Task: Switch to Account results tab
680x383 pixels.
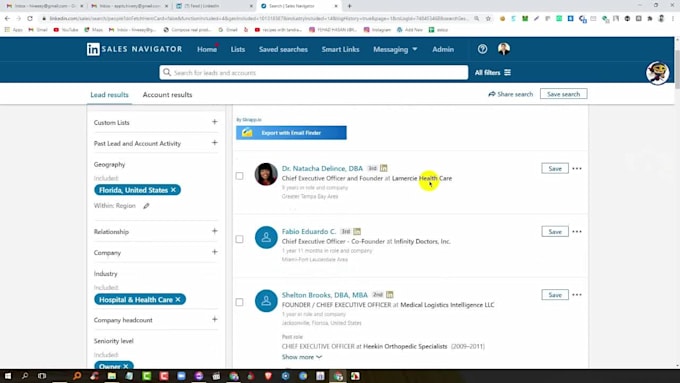Action: (x=167, y=95)
